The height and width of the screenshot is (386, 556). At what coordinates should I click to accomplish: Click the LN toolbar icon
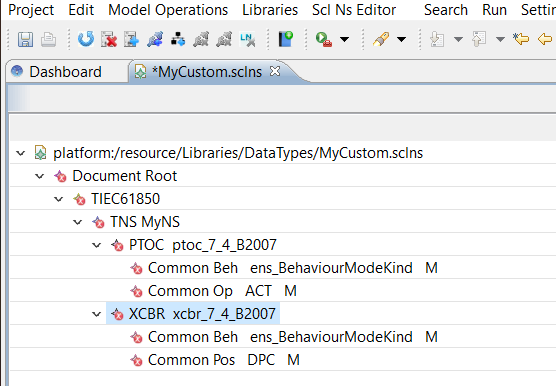click(247, 39)
